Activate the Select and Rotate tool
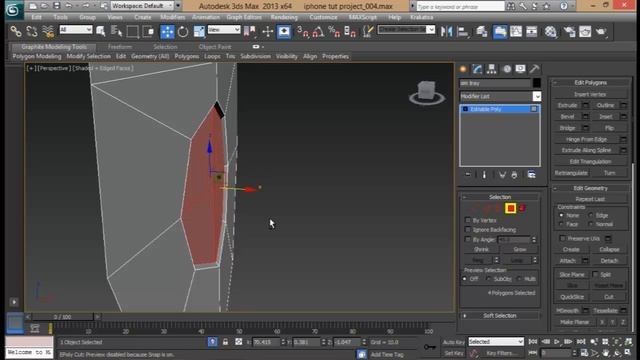Viewport: 640px width, 360px height. pos(183,31)
